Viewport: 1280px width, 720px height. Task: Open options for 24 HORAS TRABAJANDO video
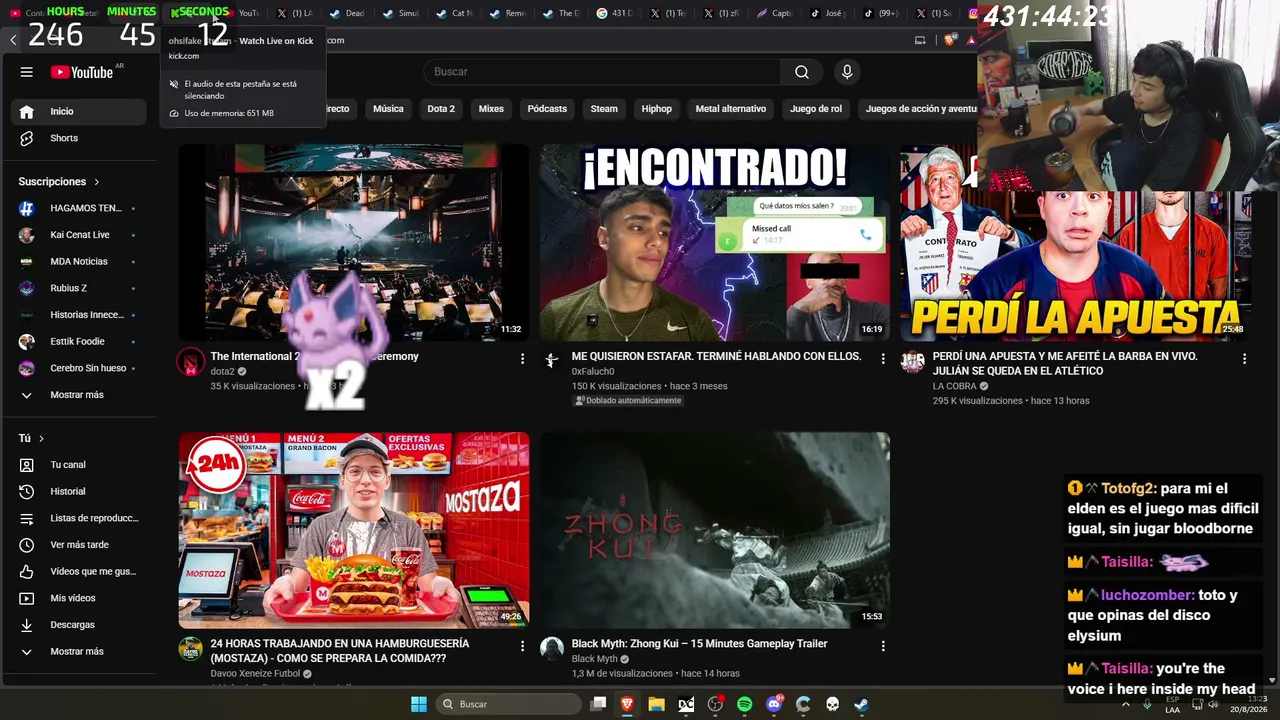[522, 646]
